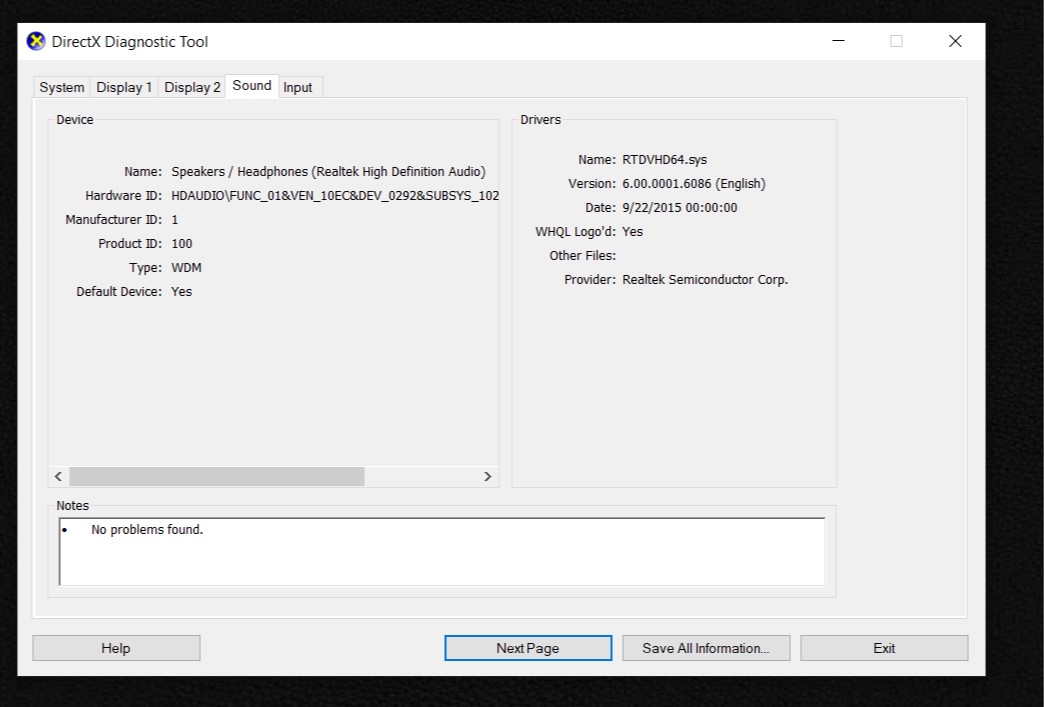Click the Help button
This screenshot has height=707, width=1044.
pyautogui.click(x=116, y=648)
